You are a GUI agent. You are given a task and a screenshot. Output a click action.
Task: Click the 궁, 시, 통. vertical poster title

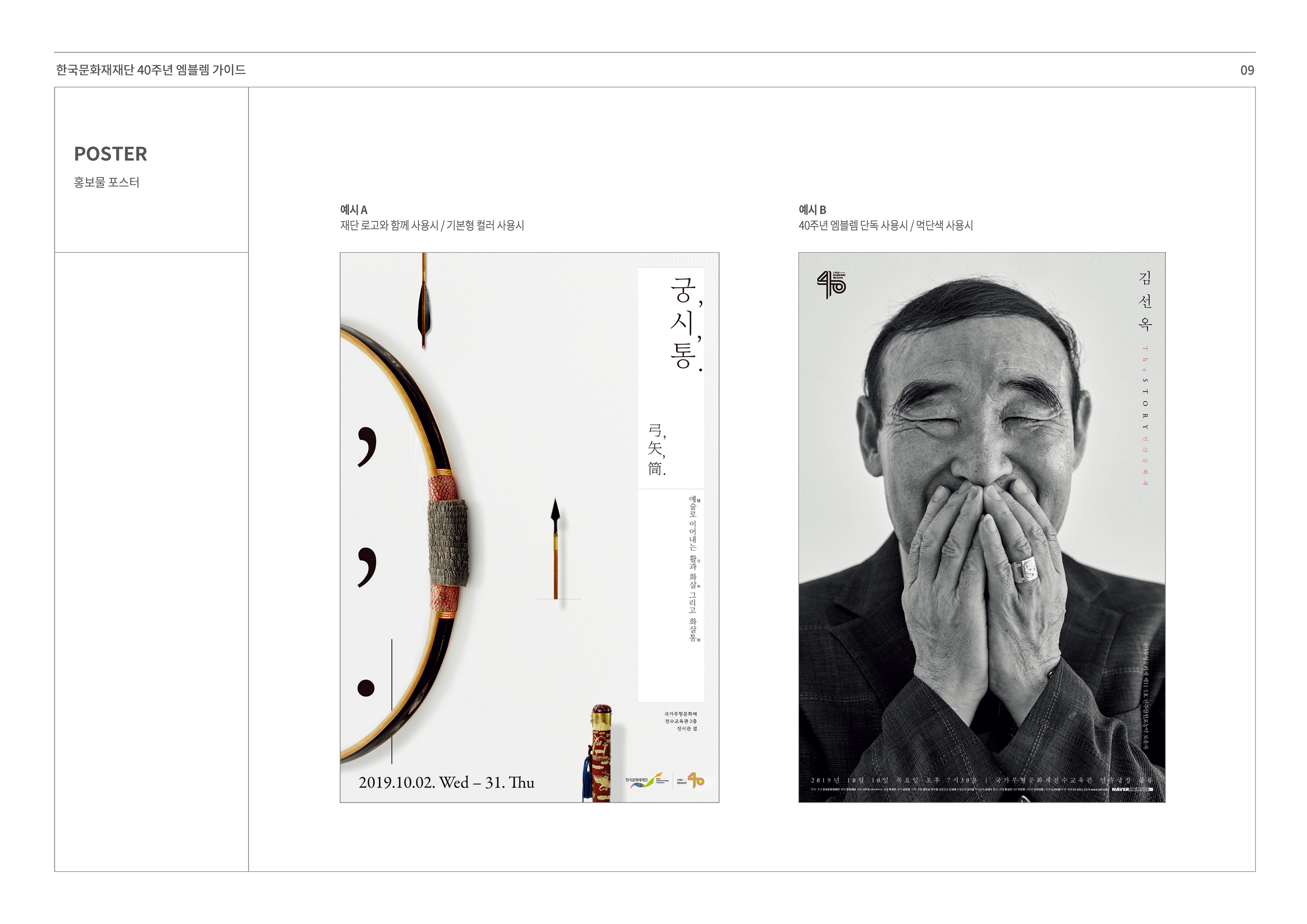coord(685,323)
